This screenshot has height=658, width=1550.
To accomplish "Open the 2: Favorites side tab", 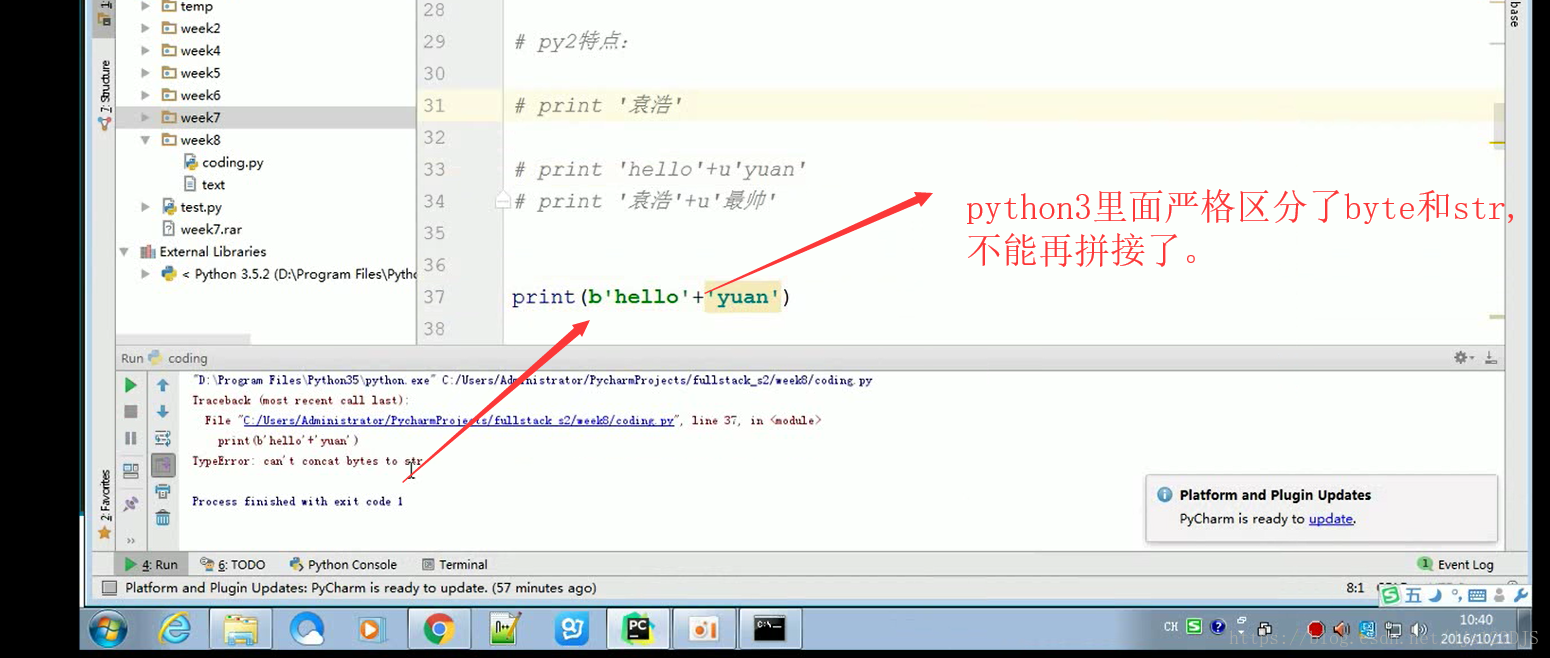I will [105, 506].
